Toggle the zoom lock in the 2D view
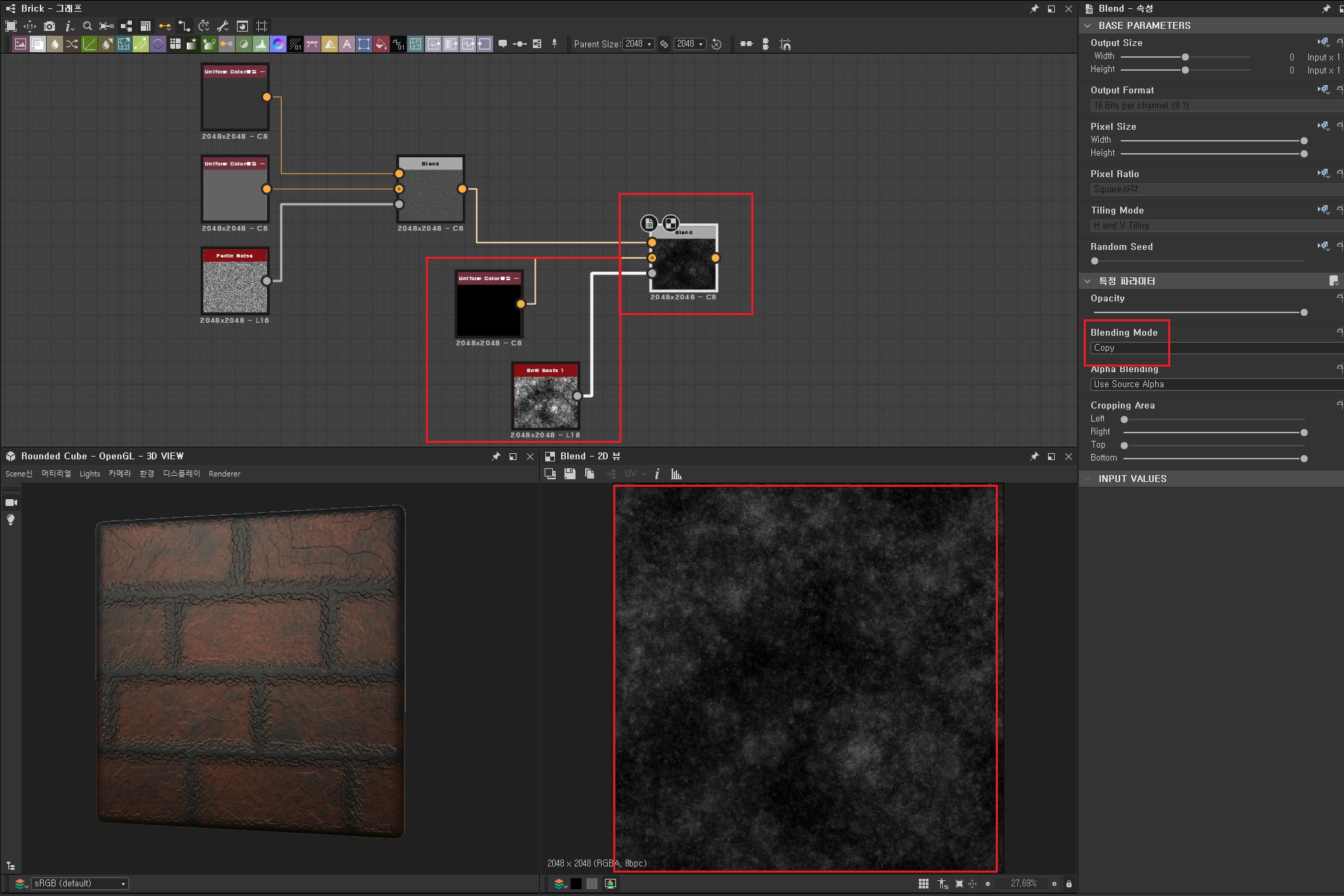Screen dimensions: 1344x896 [x=1069, y=884]
